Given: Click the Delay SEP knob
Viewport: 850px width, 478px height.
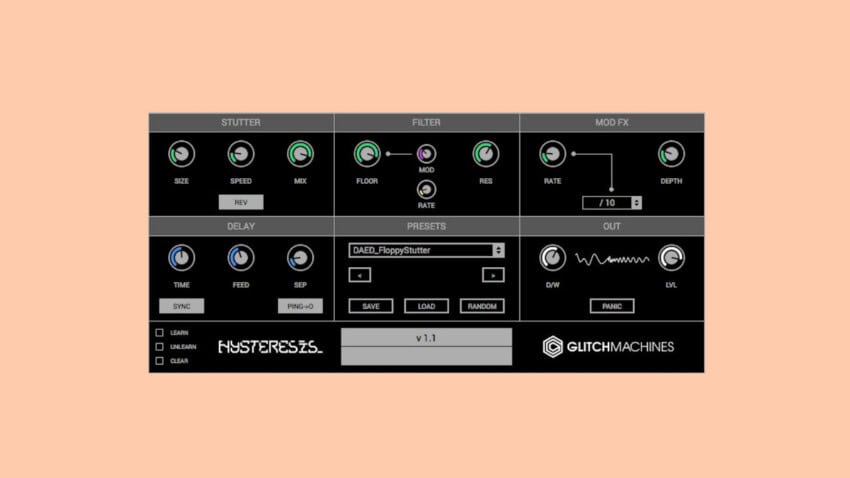Looking at the screenshot, I should pos(300,258).
